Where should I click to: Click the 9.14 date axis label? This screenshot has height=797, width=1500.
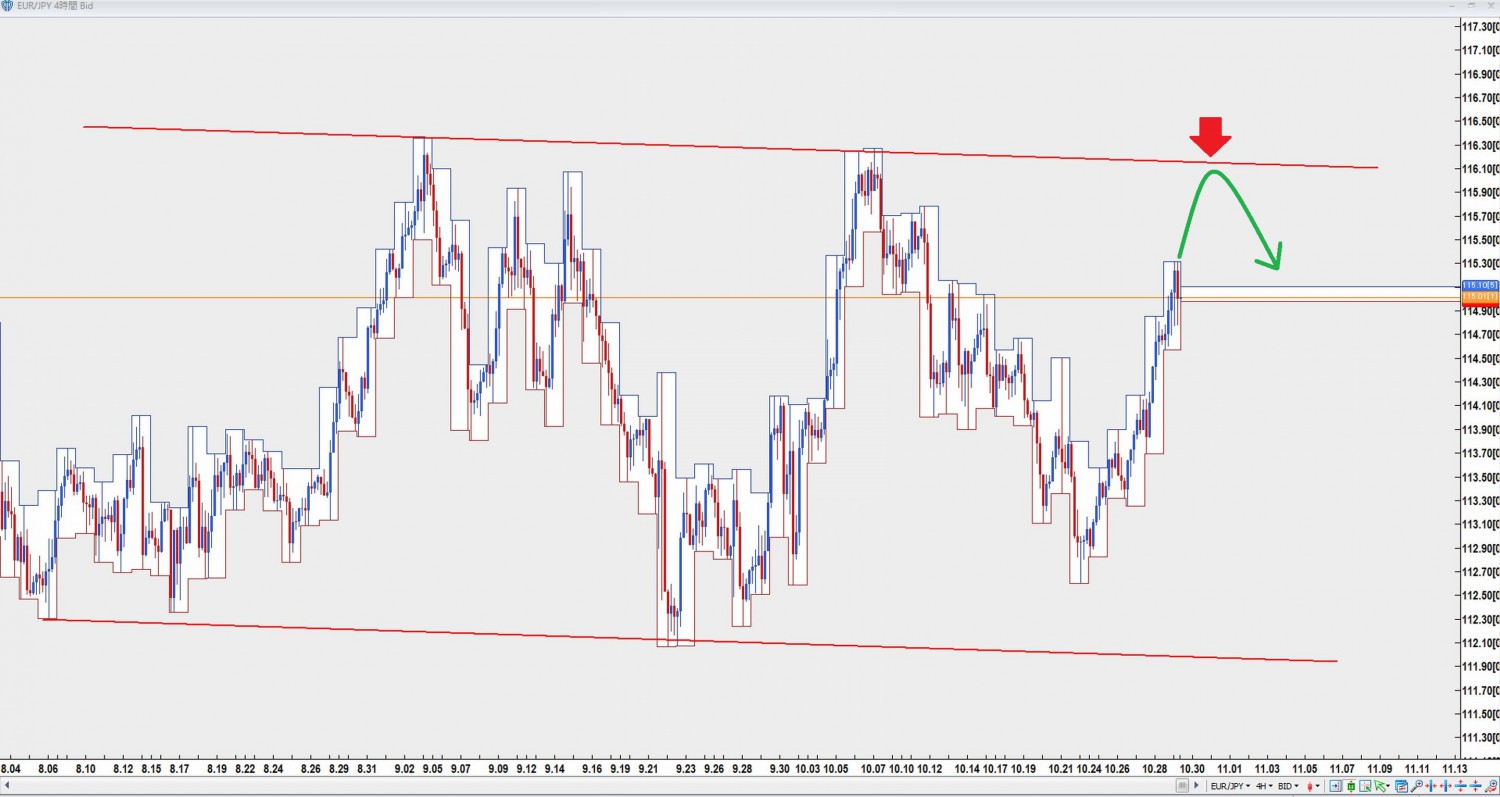tap(554, 769)
